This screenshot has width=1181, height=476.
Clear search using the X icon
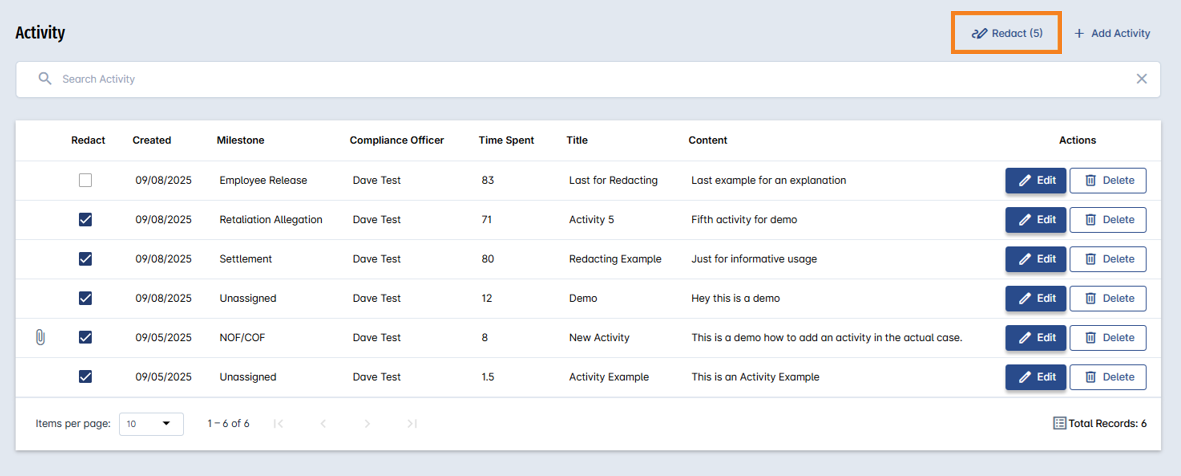1142,79
